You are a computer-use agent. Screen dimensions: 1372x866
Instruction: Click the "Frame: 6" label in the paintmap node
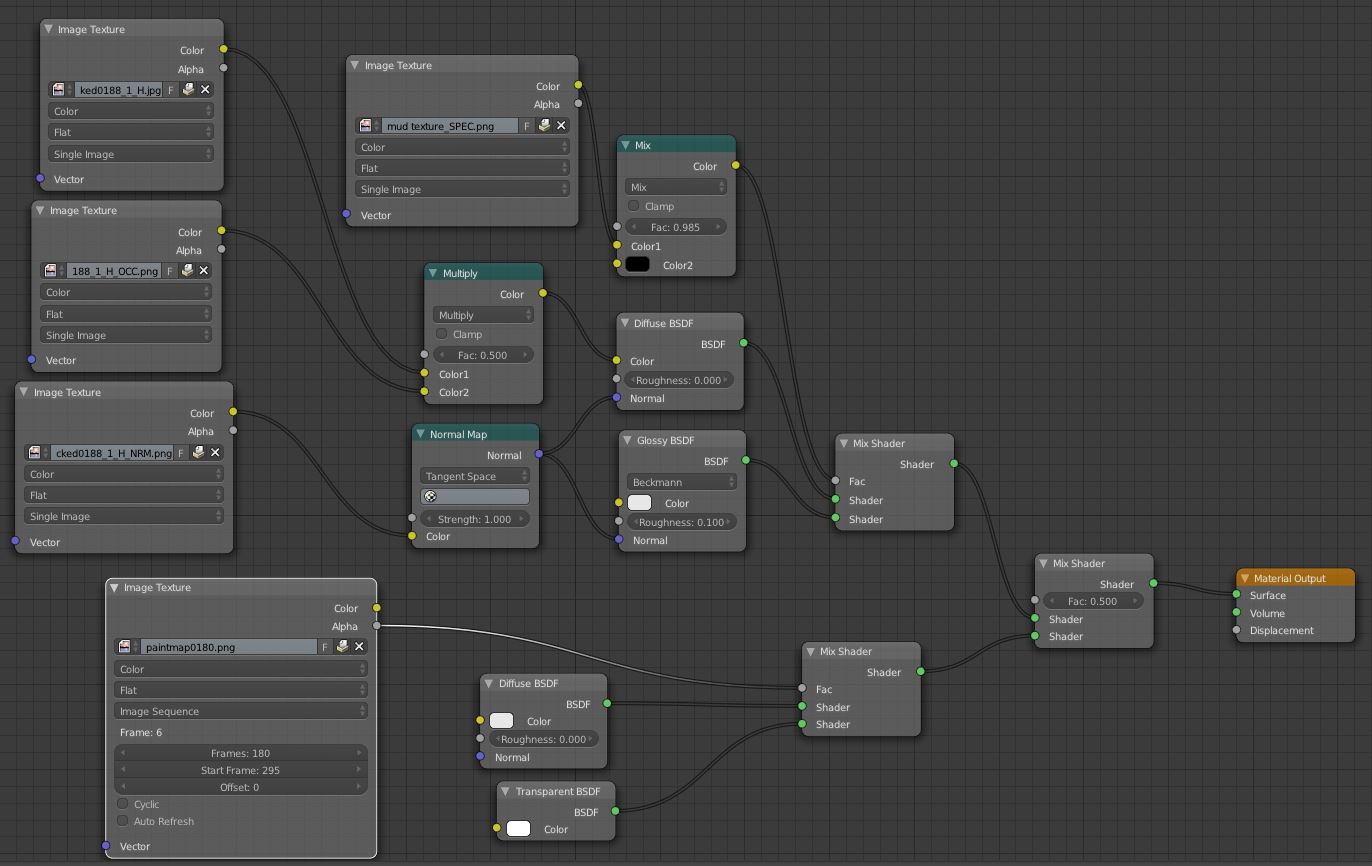pos(141,733)
